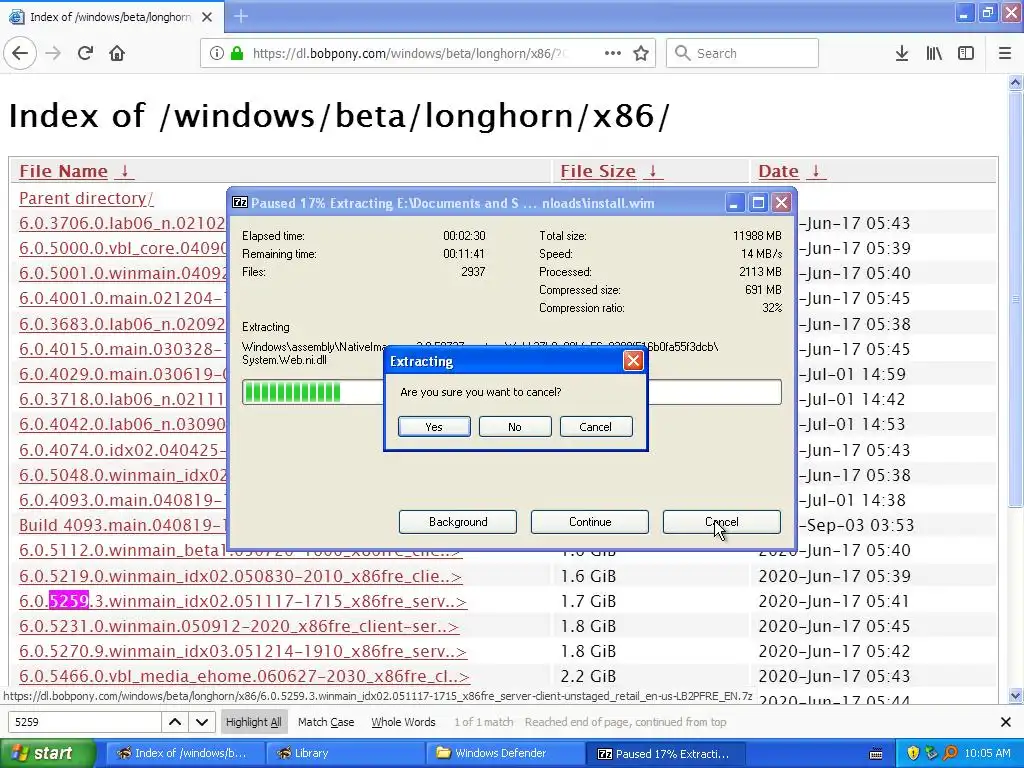Open the Parent directory link
Image resolution: width=1024 pixels, height=768 pixels.
coord(86,198)
